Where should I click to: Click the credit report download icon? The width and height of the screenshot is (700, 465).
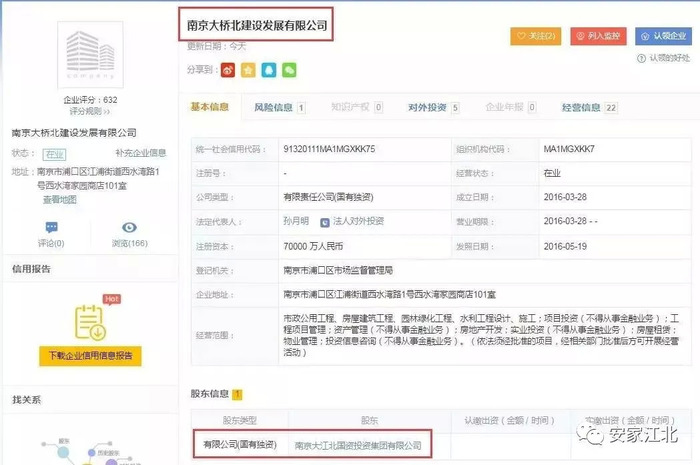pyautogui.click(x=90, y=322)
